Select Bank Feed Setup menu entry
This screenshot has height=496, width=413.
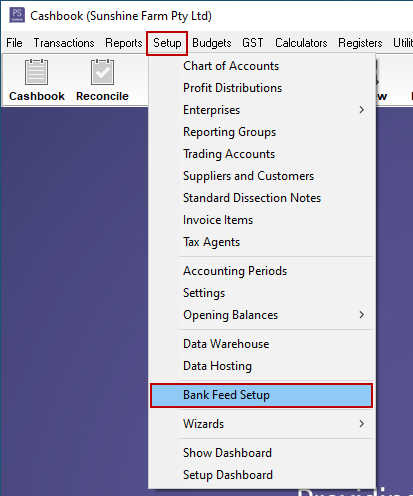[x=262, y=395]
